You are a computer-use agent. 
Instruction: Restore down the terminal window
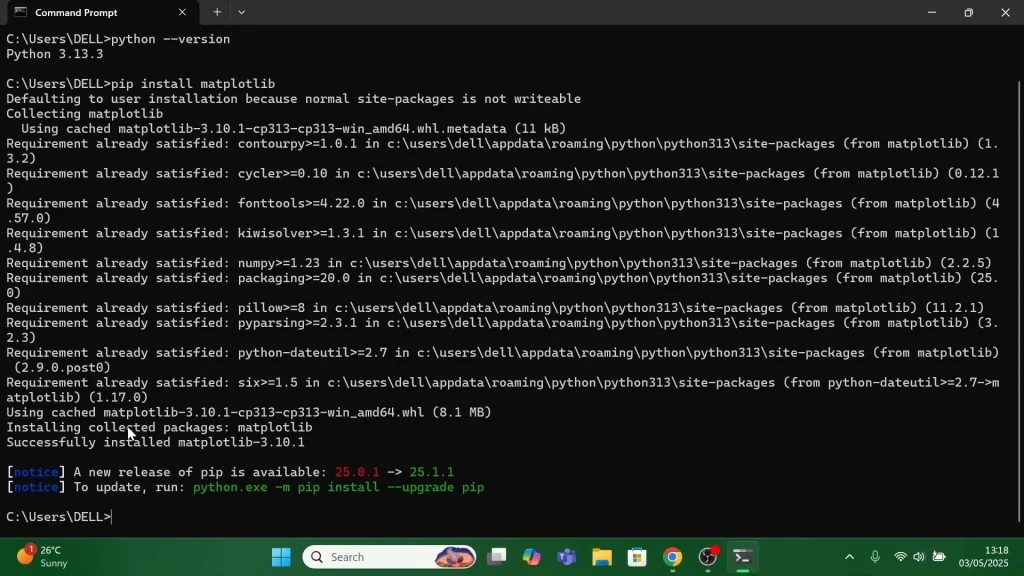(x=968, y=12)
